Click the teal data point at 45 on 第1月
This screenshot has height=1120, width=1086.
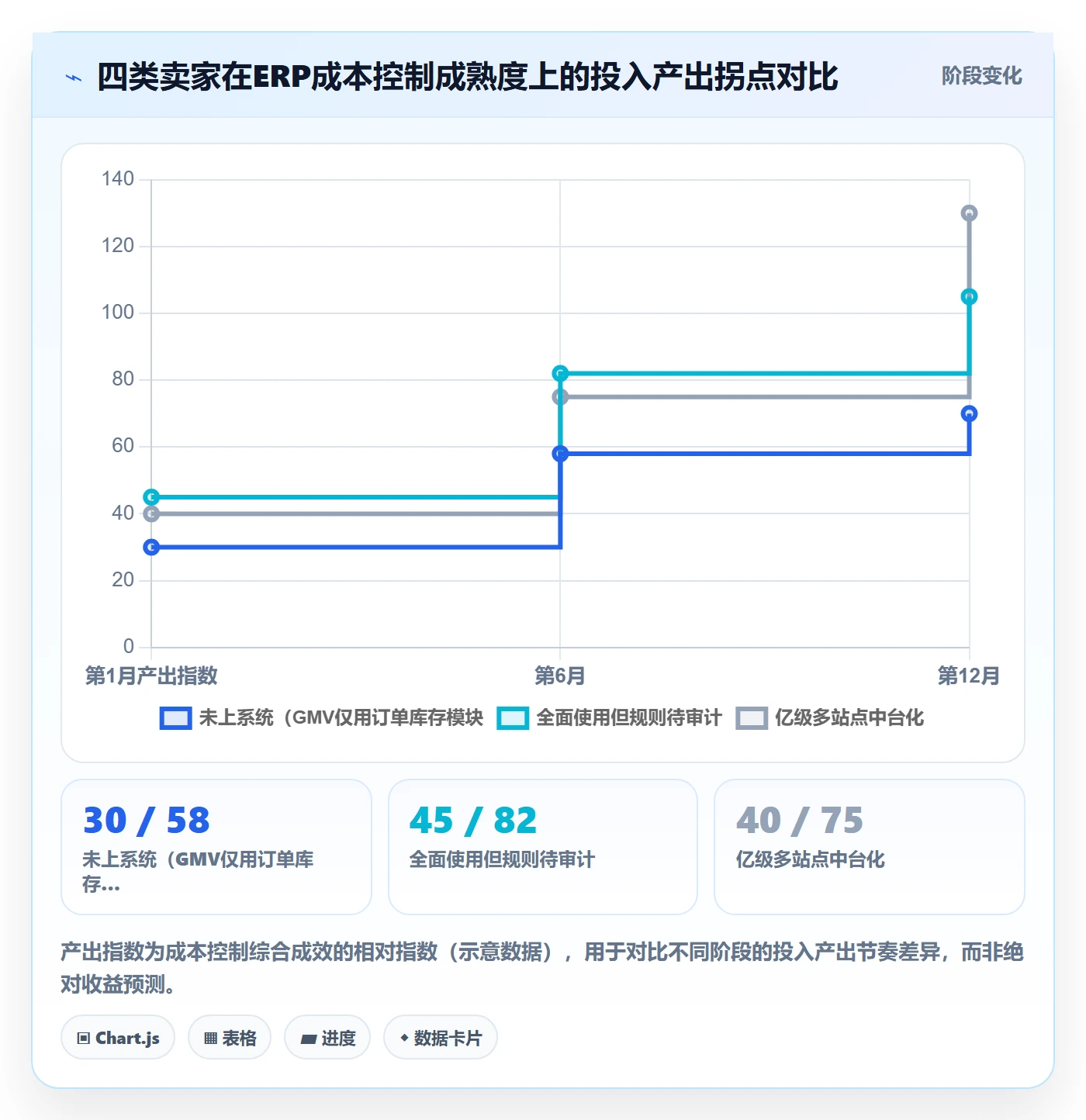[x=151, y=497]
